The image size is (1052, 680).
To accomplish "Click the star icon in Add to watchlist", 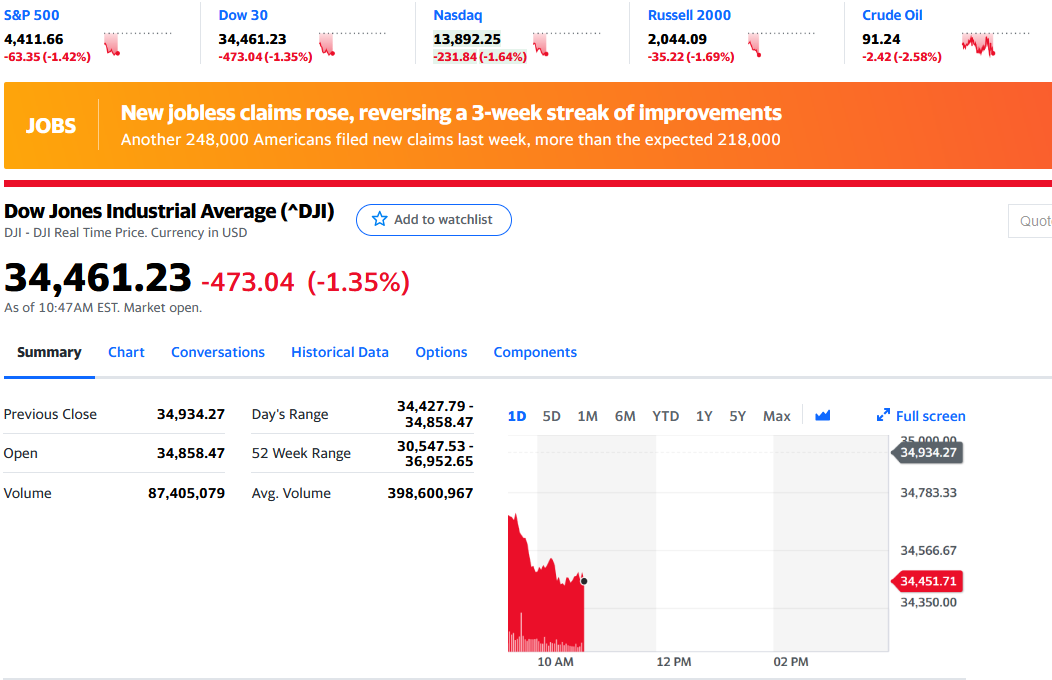I will point(380,219).
